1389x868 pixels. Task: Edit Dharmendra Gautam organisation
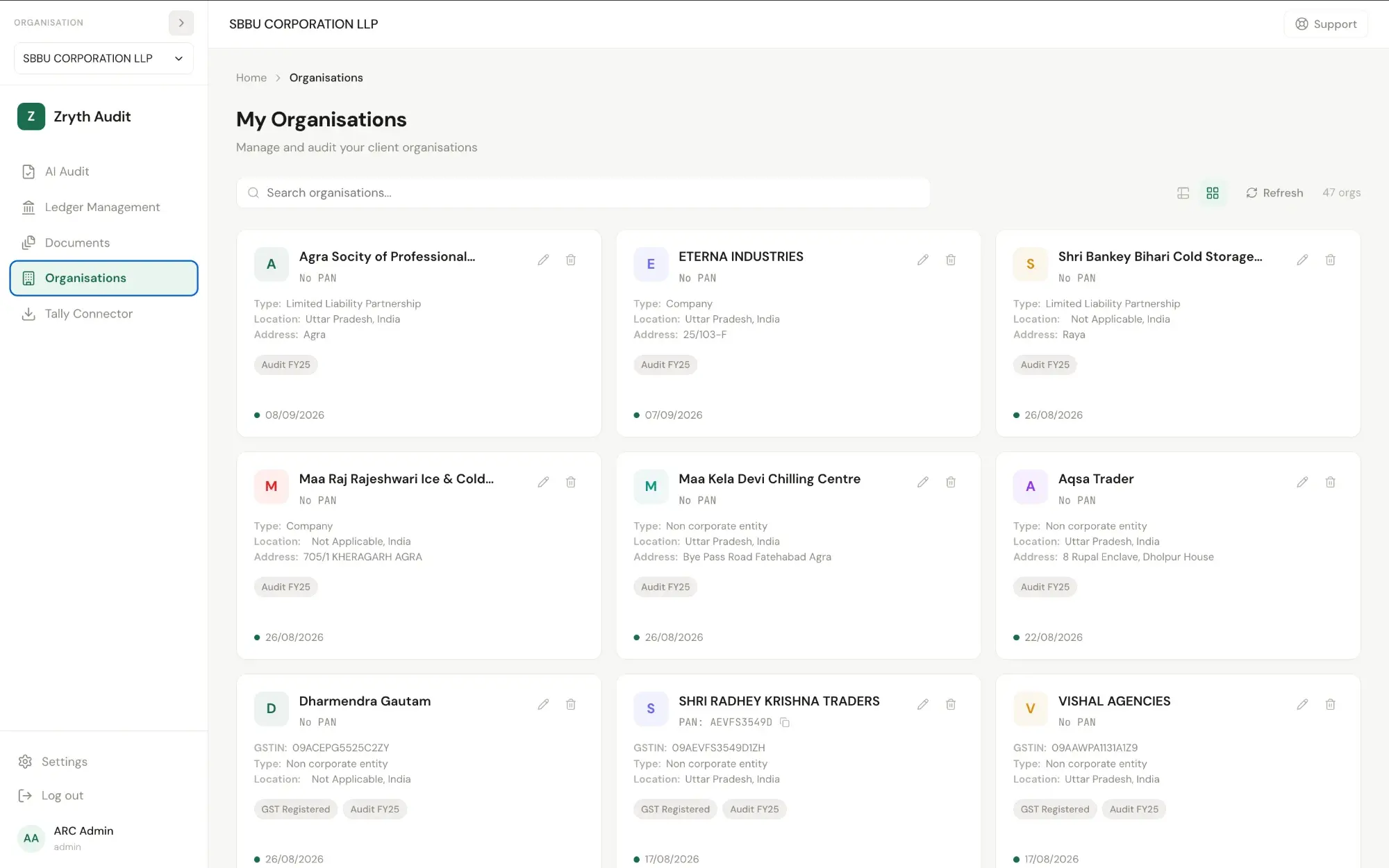pyautogui.click(x=543, y=704)
